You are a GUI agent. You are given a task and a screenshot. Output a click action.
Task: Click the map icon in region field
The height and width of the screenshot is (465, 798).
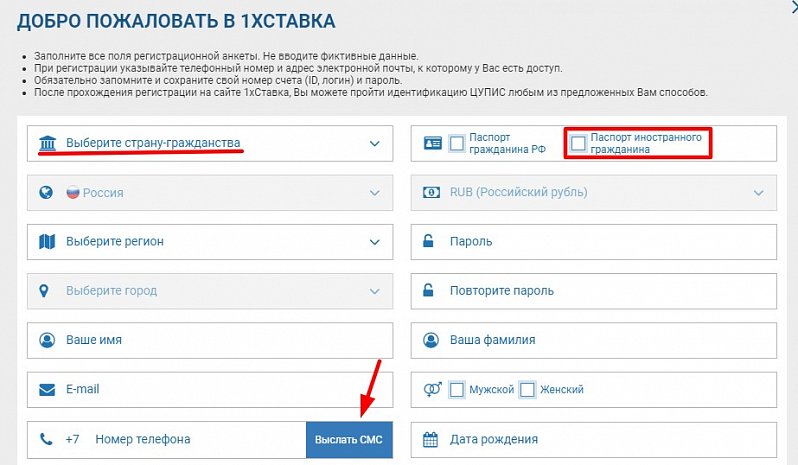click(x=46, y=241)
